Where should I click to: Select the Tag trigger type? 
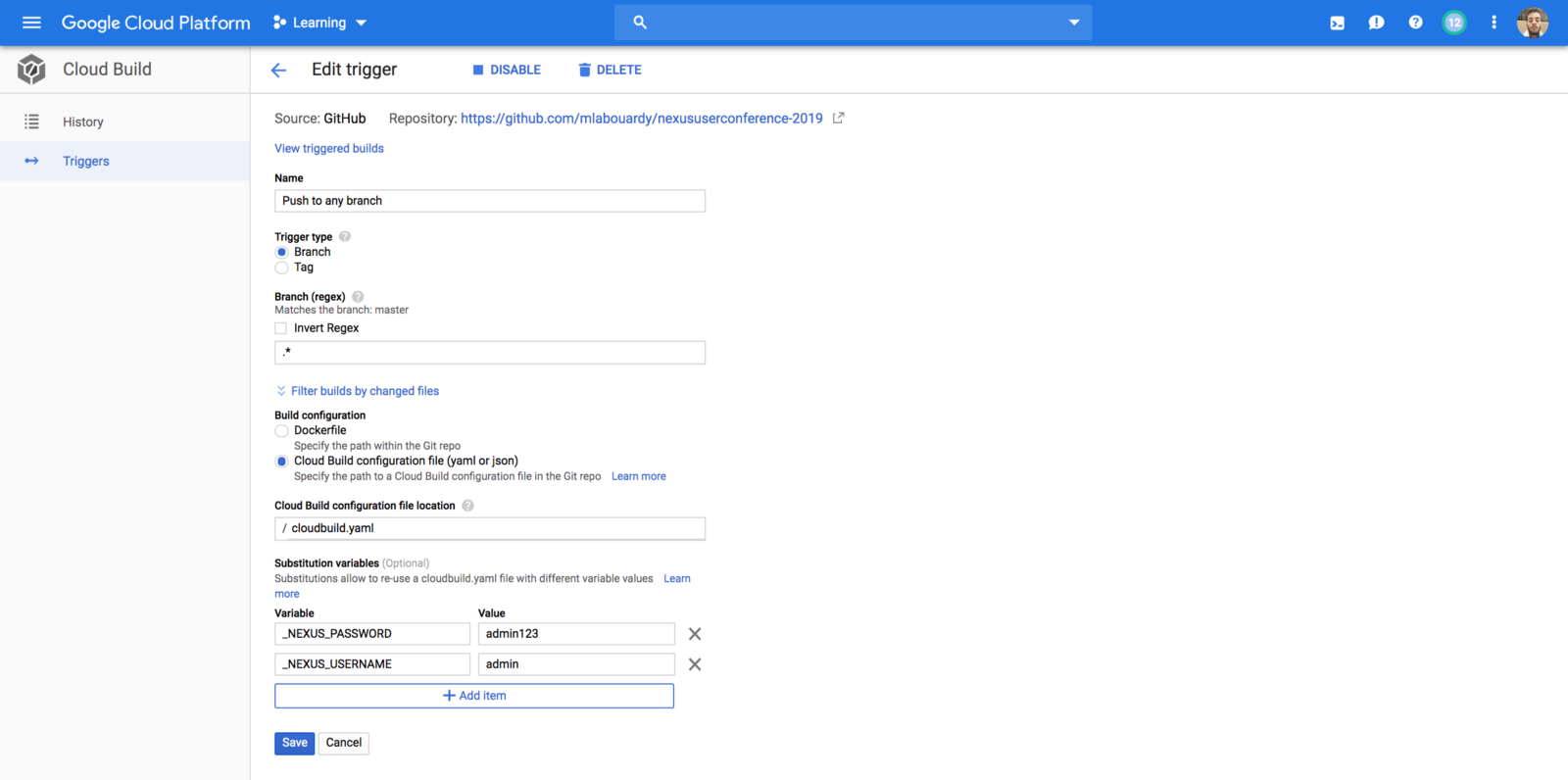282,268
